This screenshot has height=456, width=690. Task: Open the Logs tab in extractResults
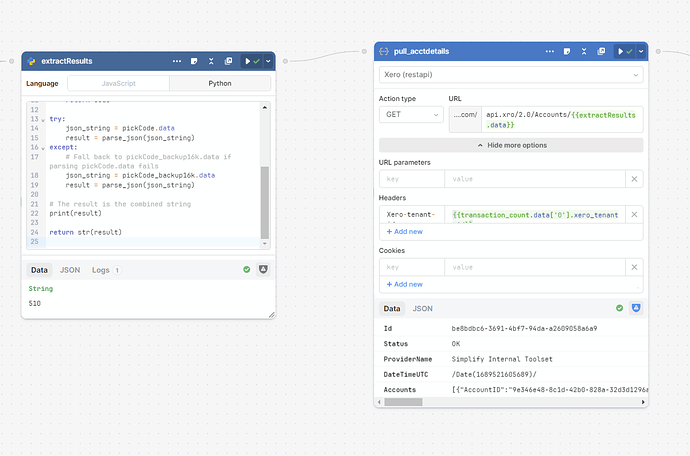[x=106, y=270]
